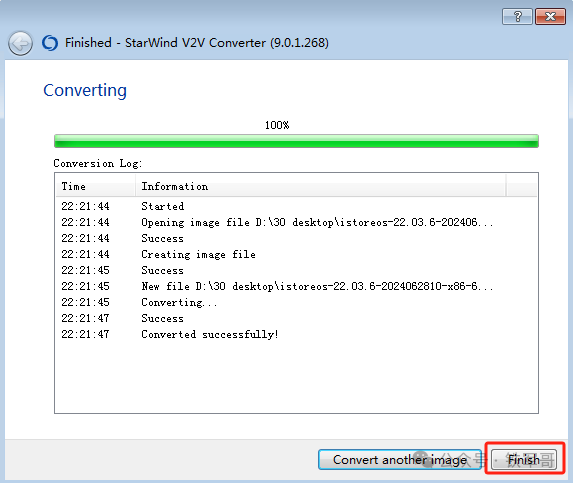This screenshot has width=573, height=483.
Task: Select the Converting... log row
Action: 296,303
